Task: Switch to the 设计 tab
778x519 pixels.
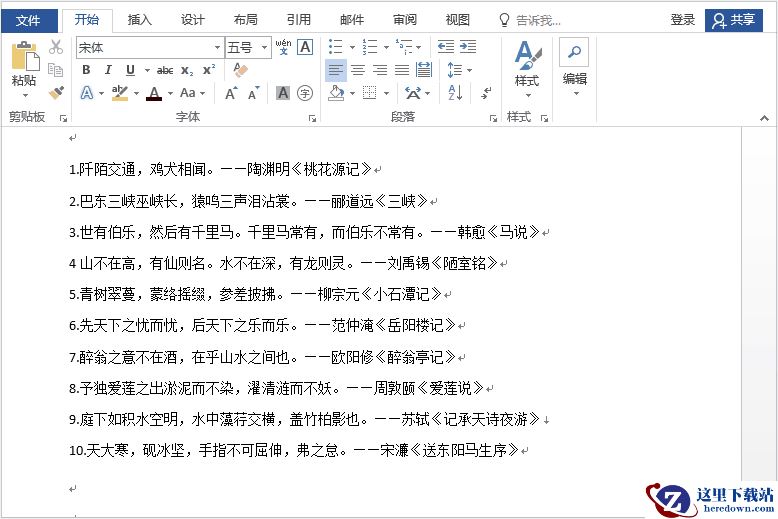Action: pyautogui.click(x=193, y=20)
